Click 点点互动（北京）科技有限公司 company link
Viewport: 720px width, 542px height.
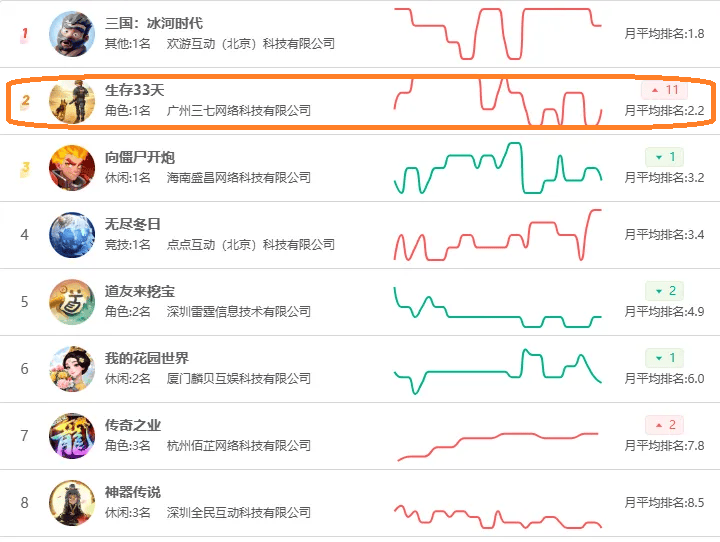point(251,245)
